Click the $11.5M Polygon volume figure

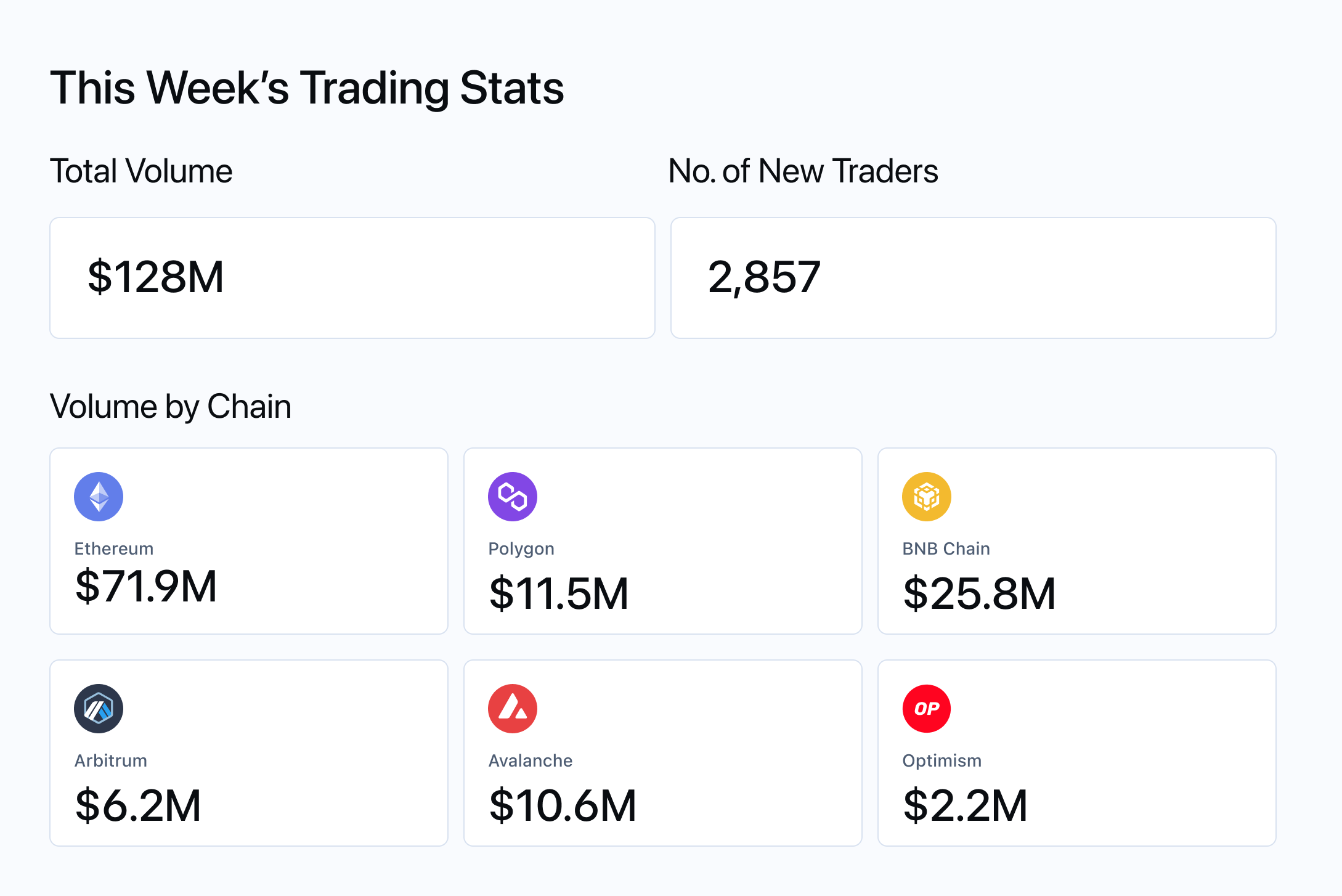pos(559,593)
